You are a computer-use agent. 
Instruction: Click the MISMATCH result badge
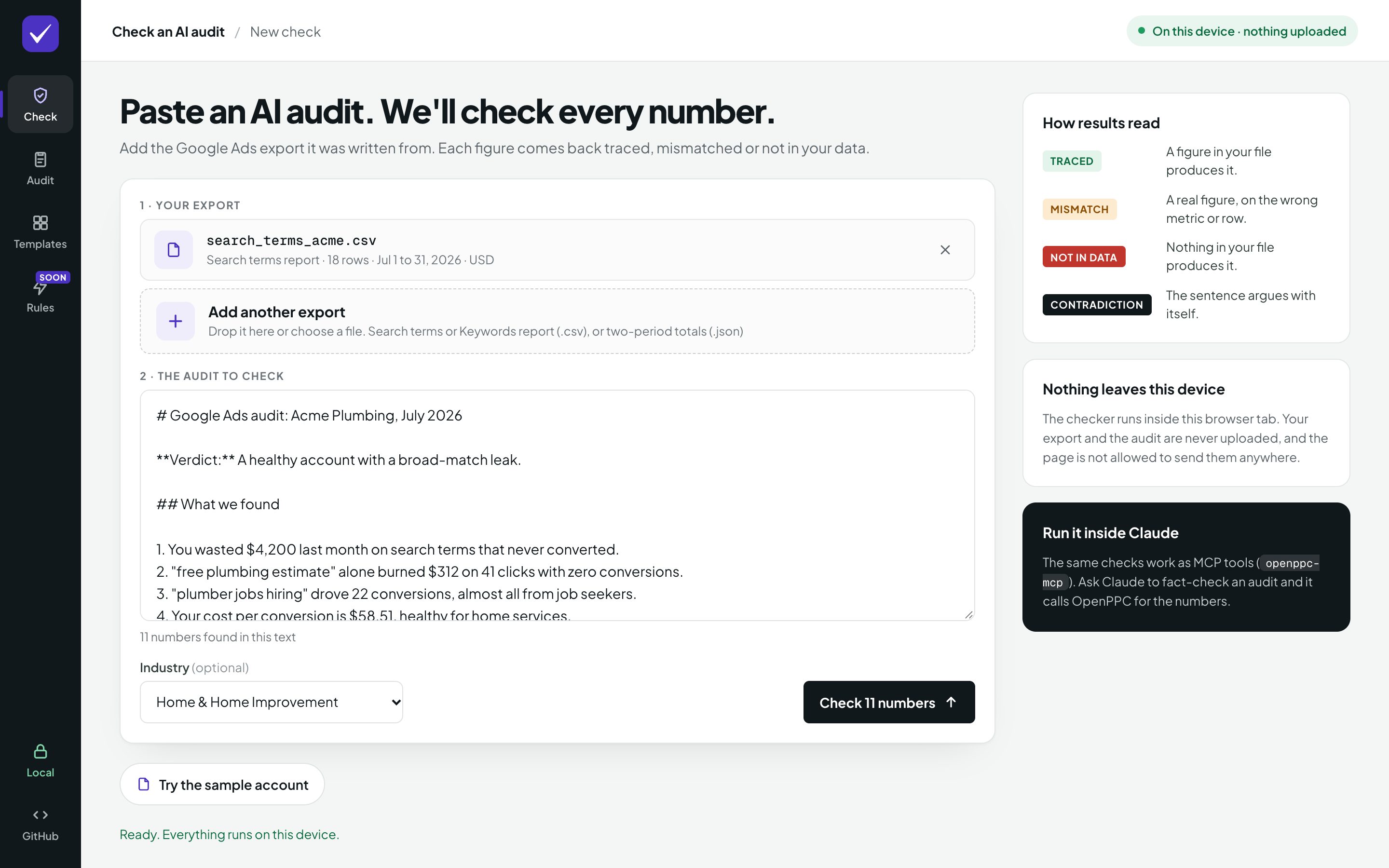[1080, 210]
